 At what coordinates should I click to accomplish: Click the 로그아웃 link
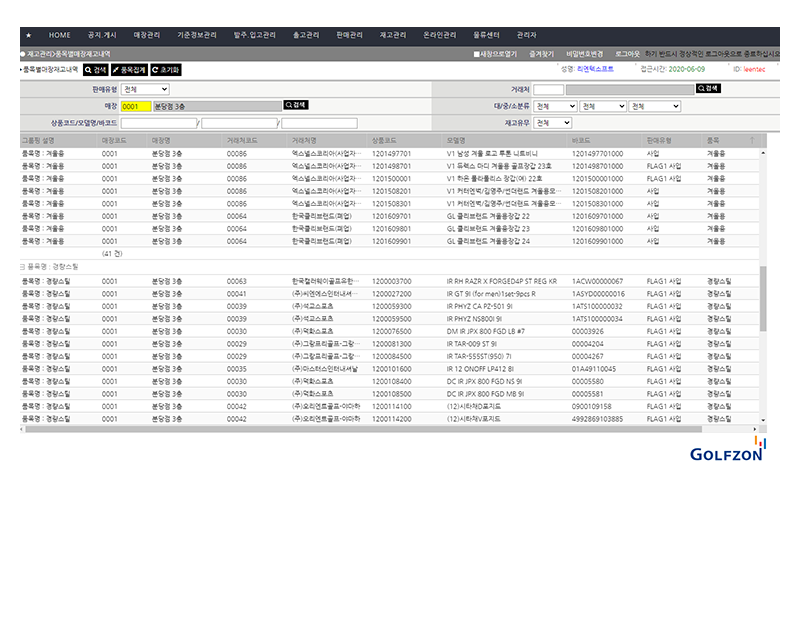[627, 54]
